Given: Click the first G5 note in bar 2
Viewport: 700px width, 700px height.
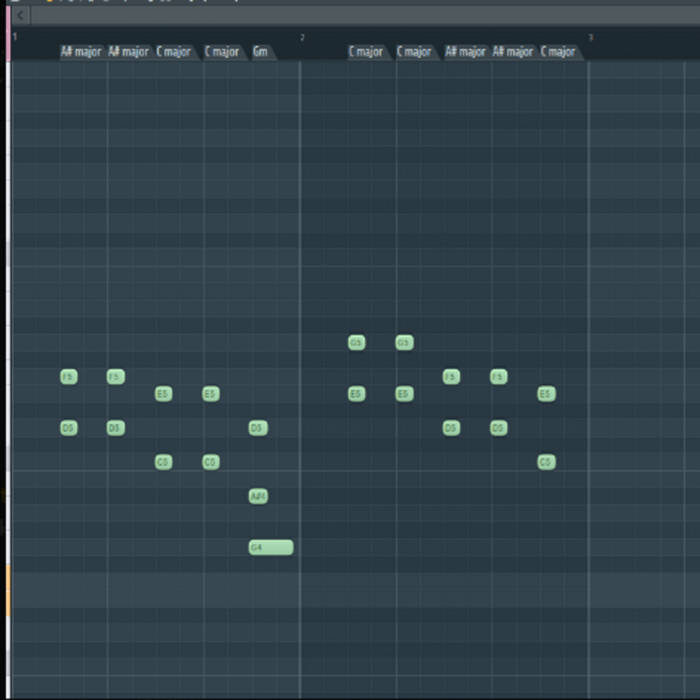Looking at the screenshot, I should (356, 343).
